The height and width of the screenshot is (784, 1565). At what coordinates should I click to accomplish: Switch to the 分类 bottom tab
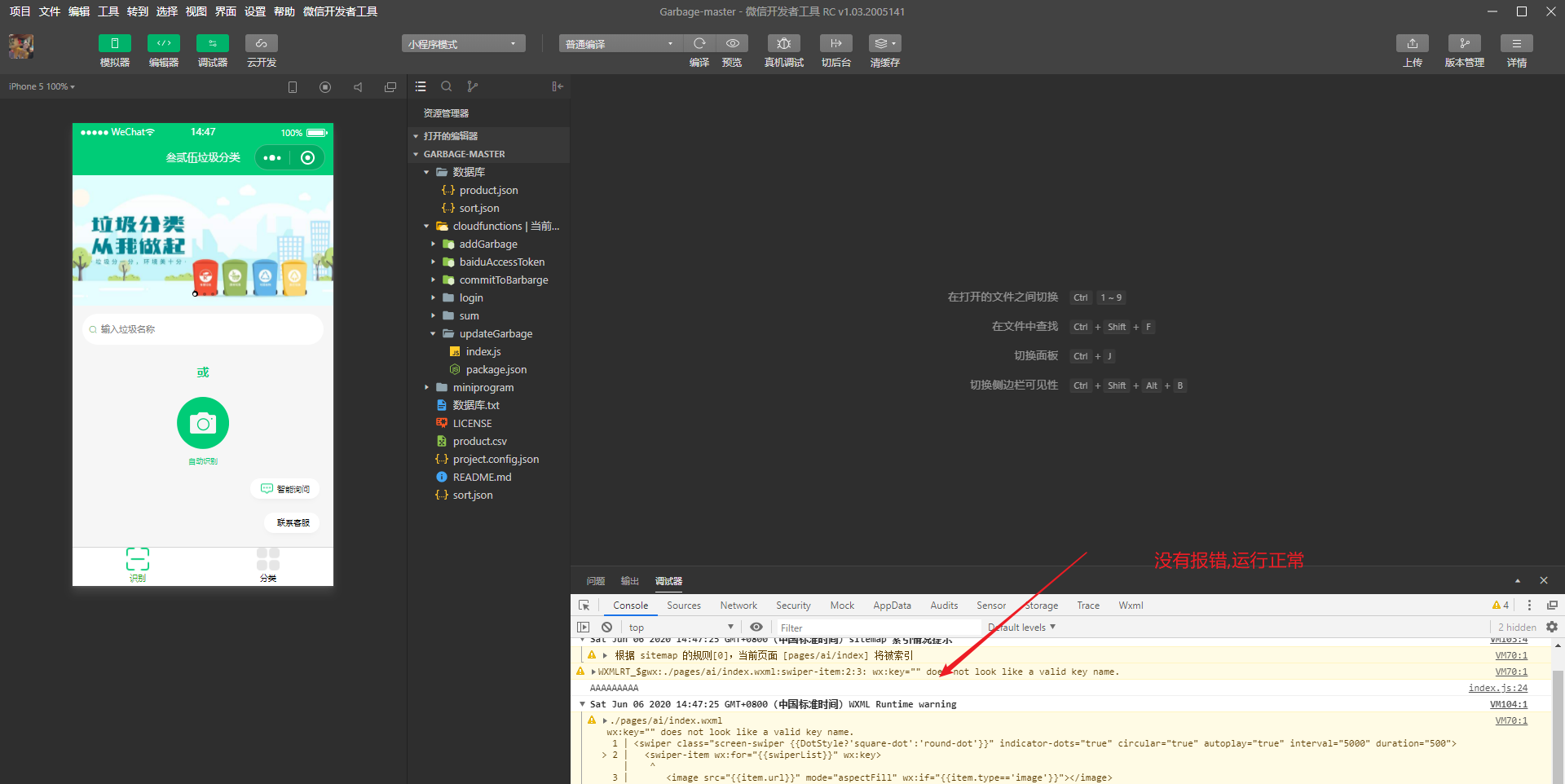[268, 566]
